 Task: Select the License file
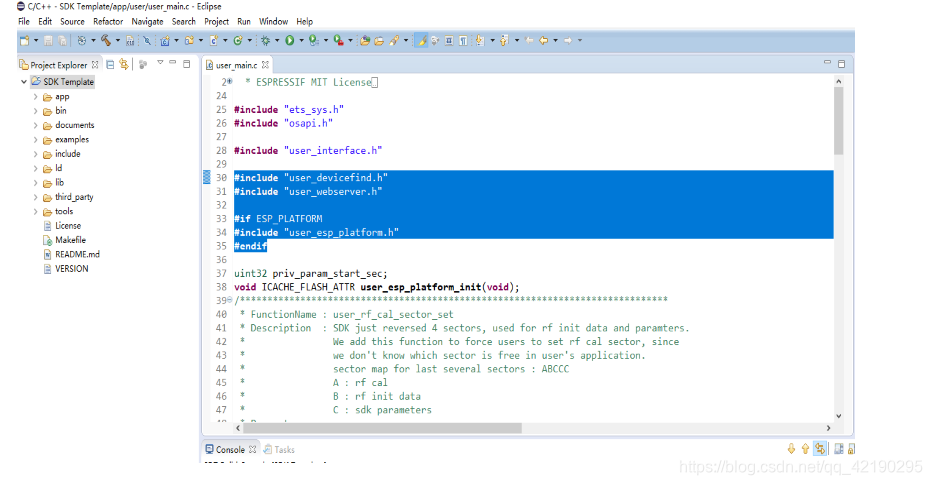click(62, 226)
